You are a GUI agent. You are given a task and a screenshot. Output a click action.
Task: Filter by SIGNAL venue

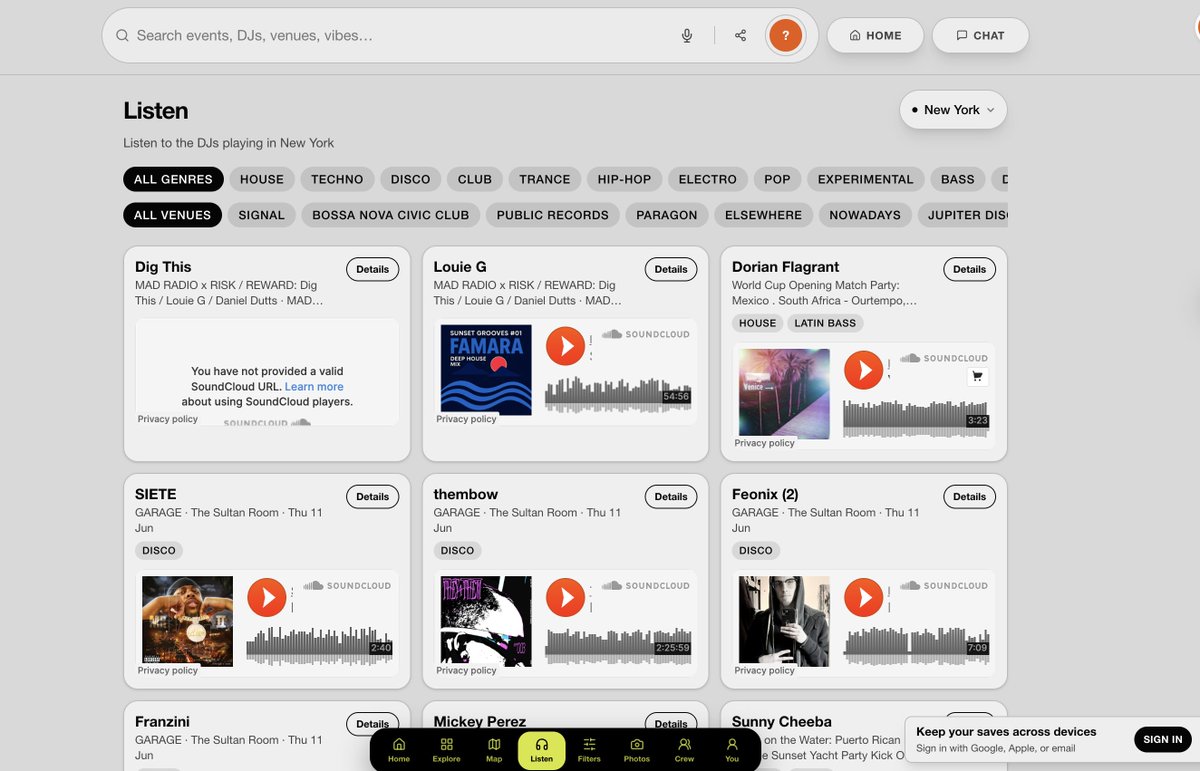click(262, 215)
